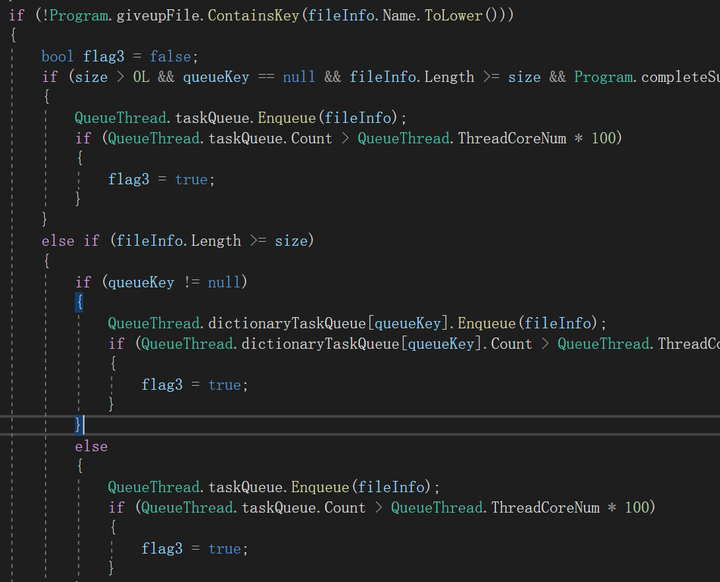Click Count after dictionaryTaskQueue[queueKey]
Screen dimensions: 720x582
511,344
